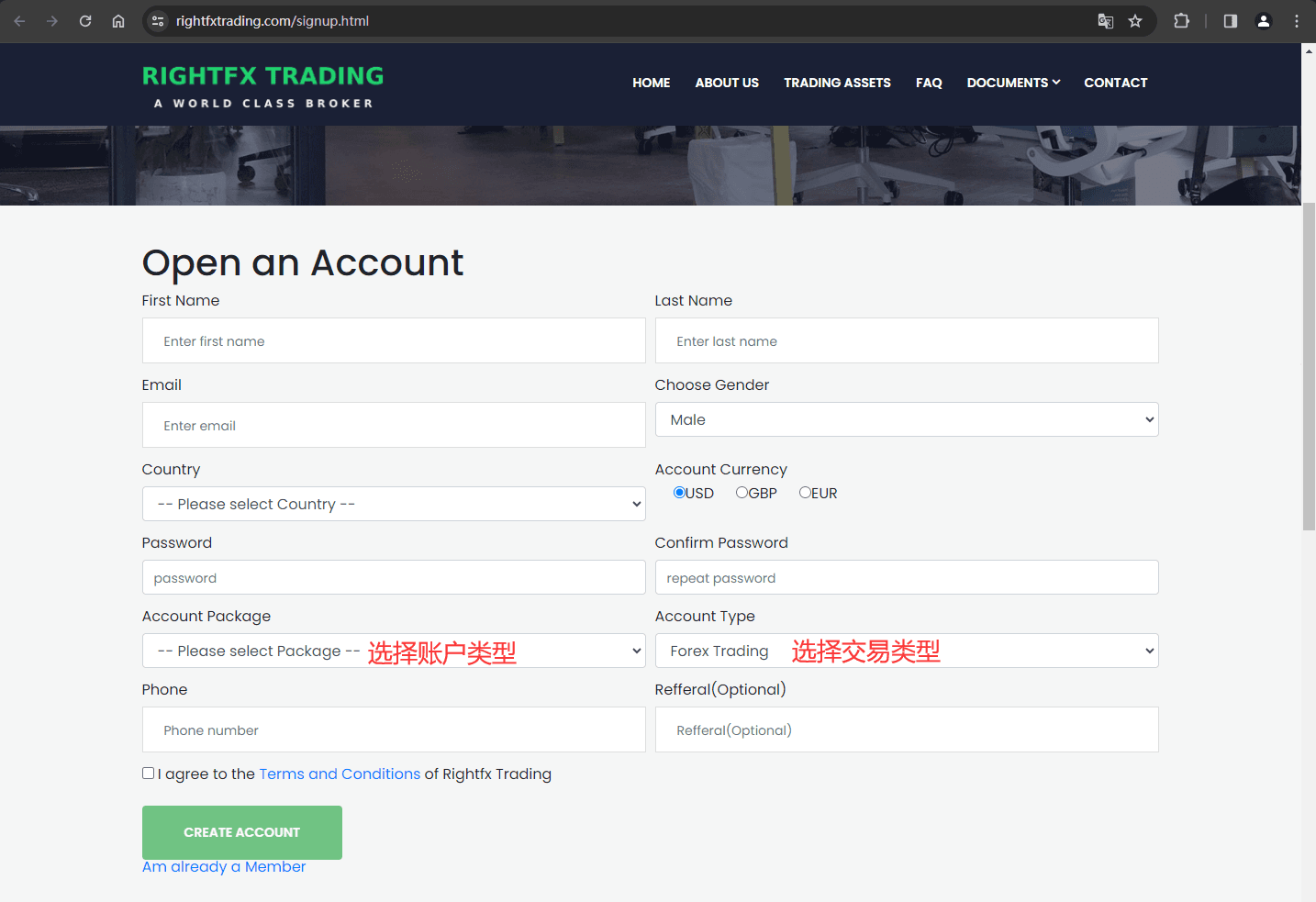Open the Choose Gender dropdown

[x=907, y=419]
